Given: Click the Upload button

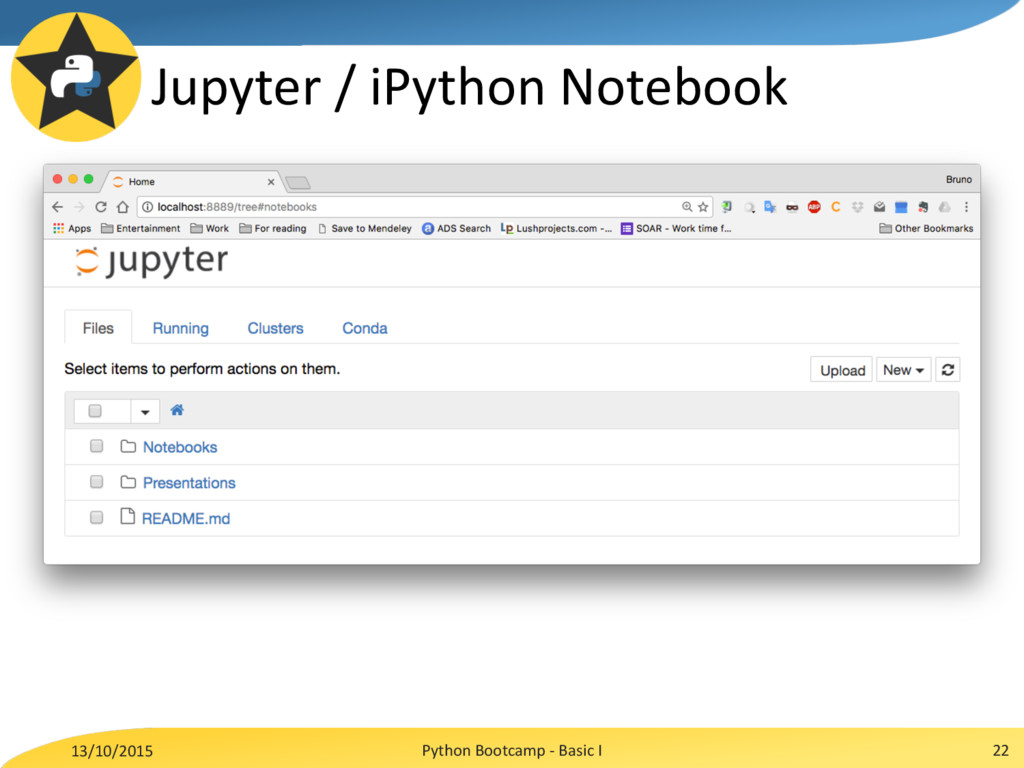Looking at the screenshot, I should coord(842,370).
